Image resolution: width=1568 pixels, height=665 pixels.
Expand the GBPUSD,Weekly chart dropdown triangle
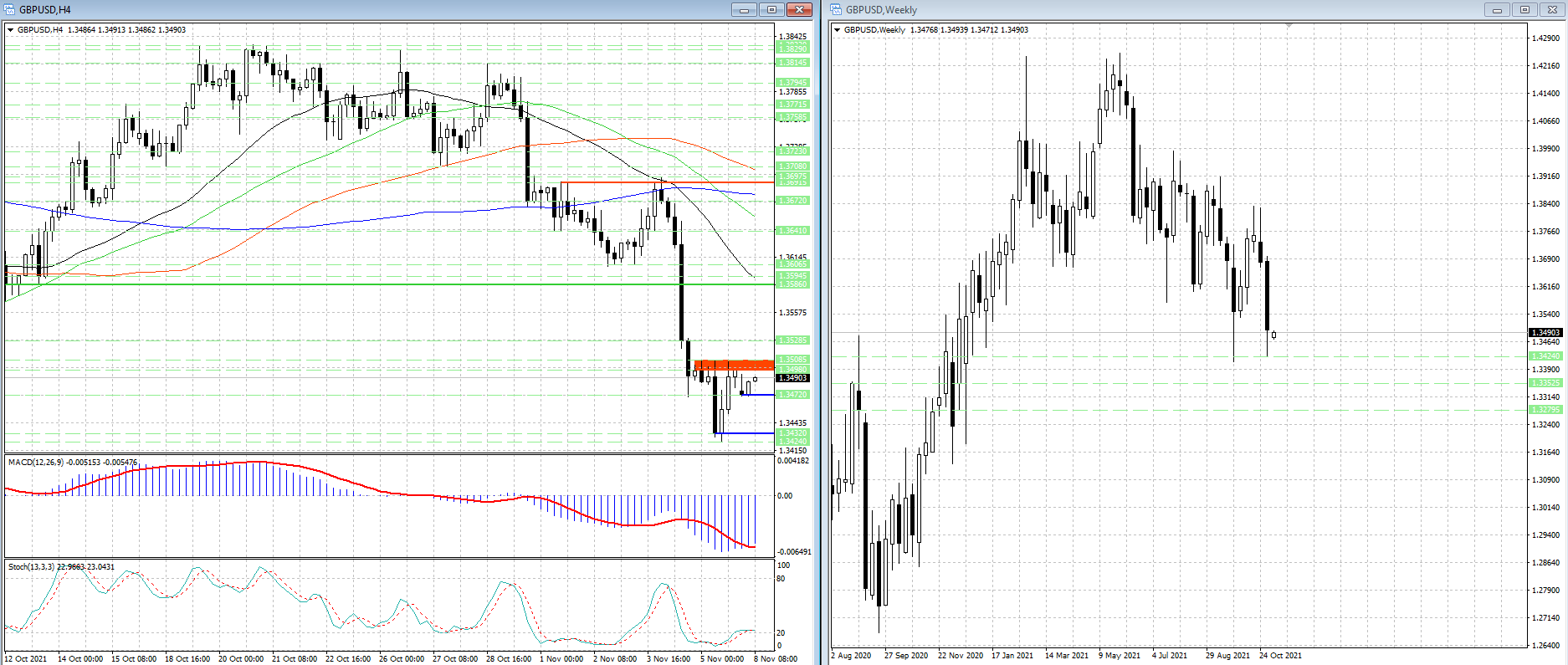[x=838, y=30]
